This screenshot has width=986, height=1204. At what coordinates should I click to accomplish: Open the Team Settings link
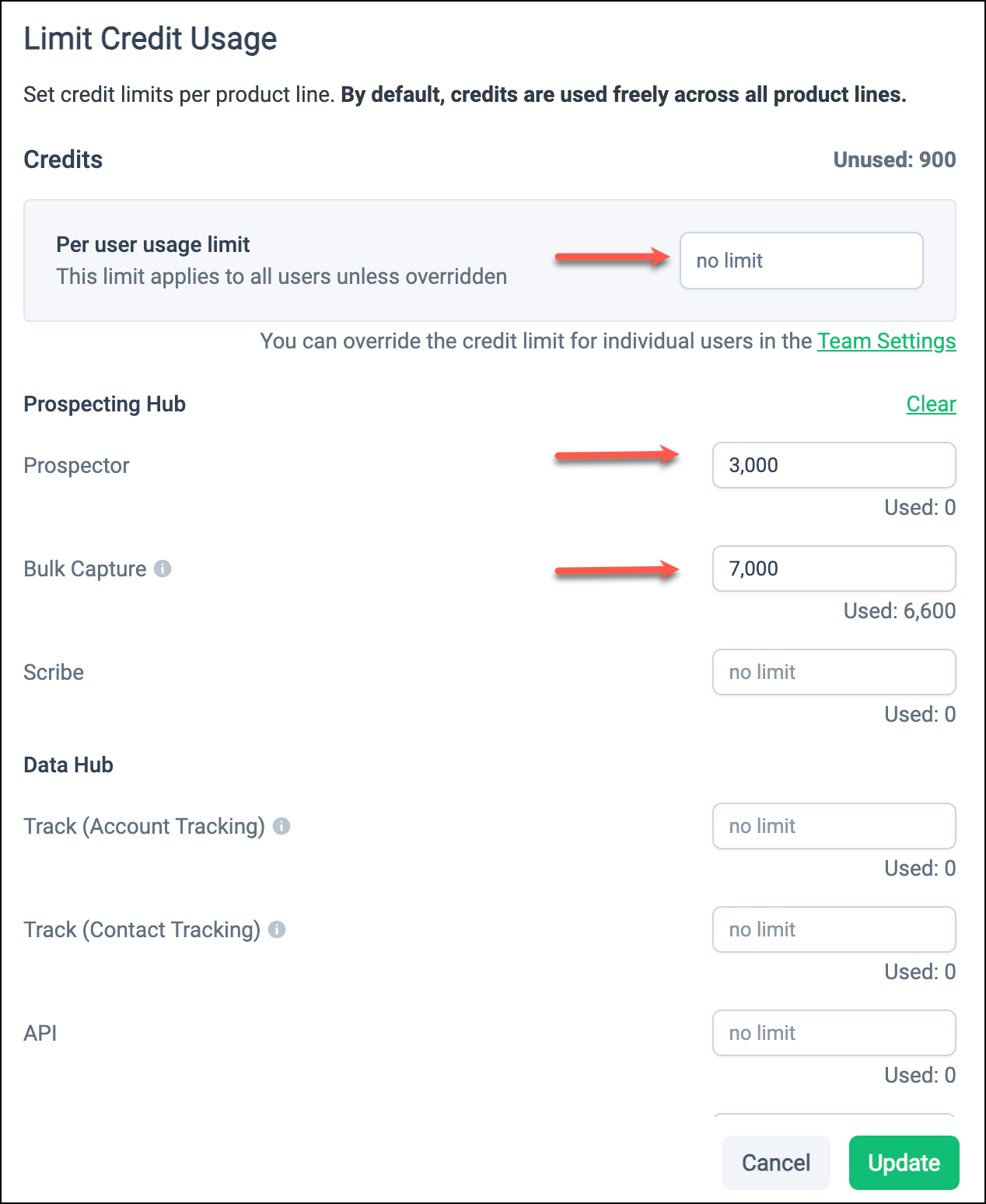tap(886, 341)
